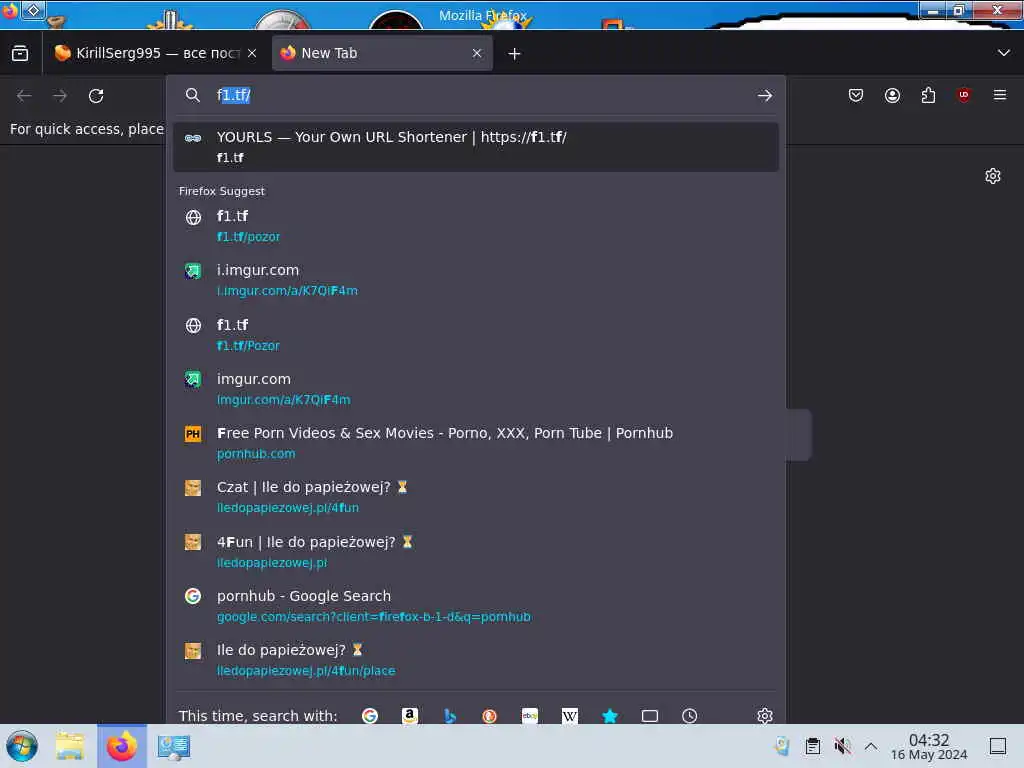Search this time with eBay
The width and height of the screenshot is (1024, 768).
tap(530, 716)
